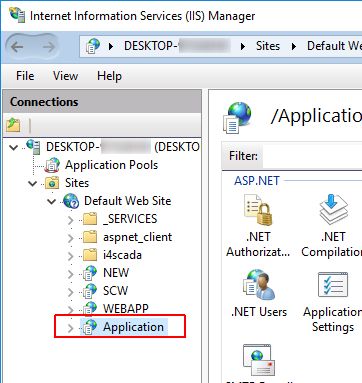
Task: Click the SCW application icon
Action: [90, 291]
